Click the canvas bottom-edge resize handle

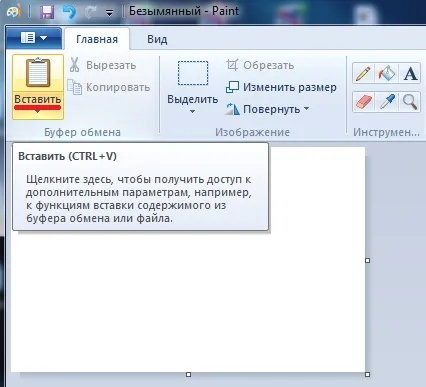(188, 375)
